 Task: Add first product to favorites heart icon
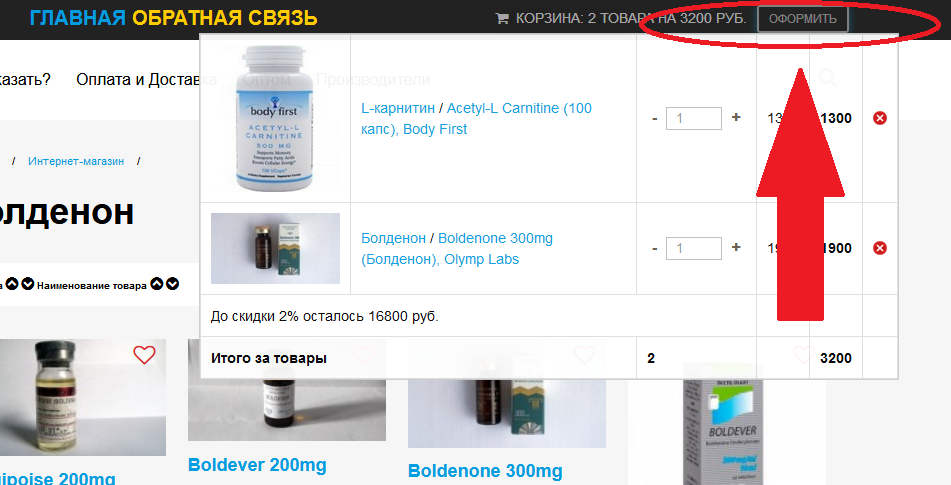tap(144, 355)
